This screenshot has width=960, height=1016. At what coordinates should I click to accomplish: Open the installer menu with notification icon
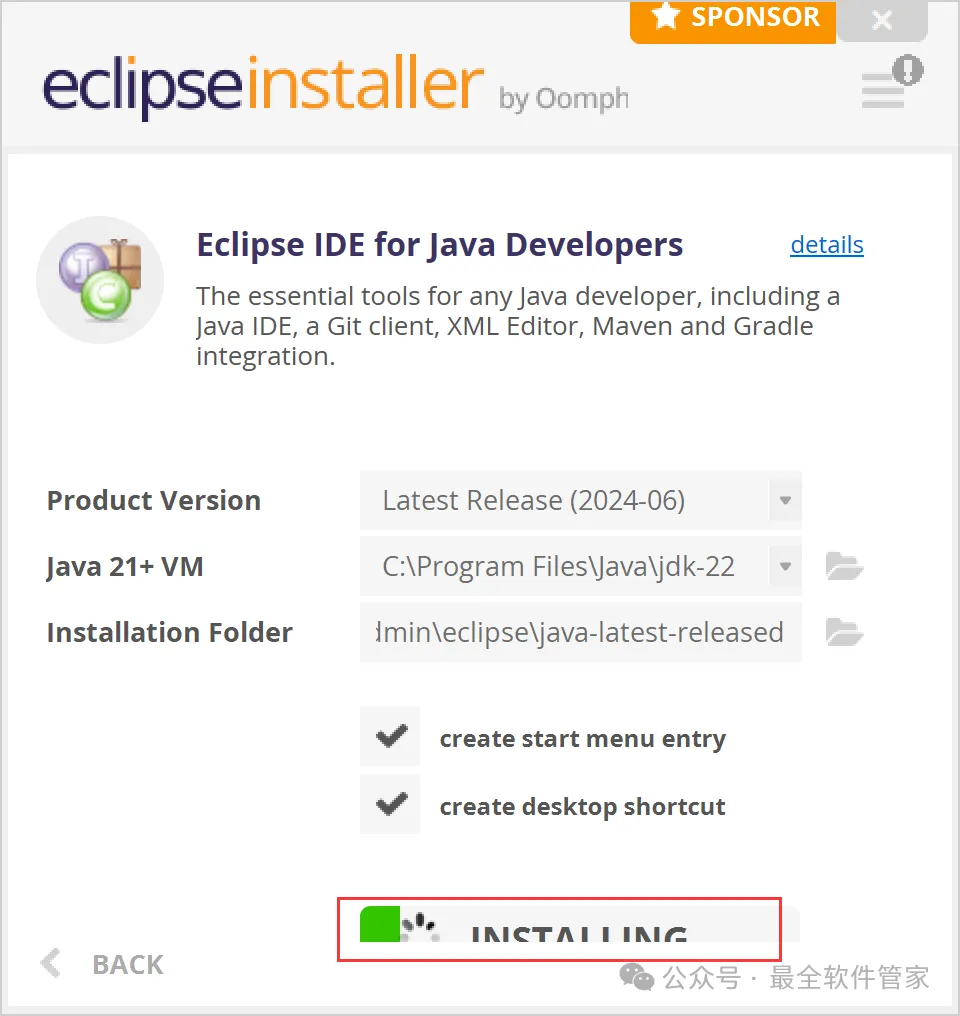(x=891, y=82)
